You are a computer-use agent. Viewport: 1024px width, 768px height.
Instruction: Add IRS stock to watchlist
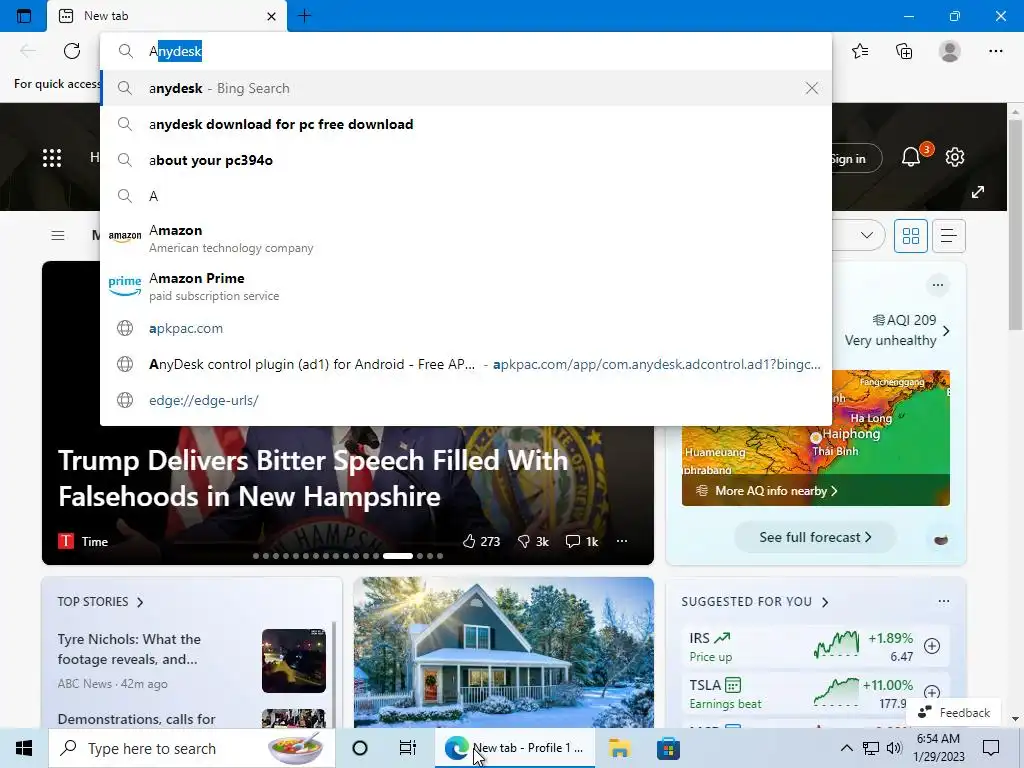click(x=932, y=646)
